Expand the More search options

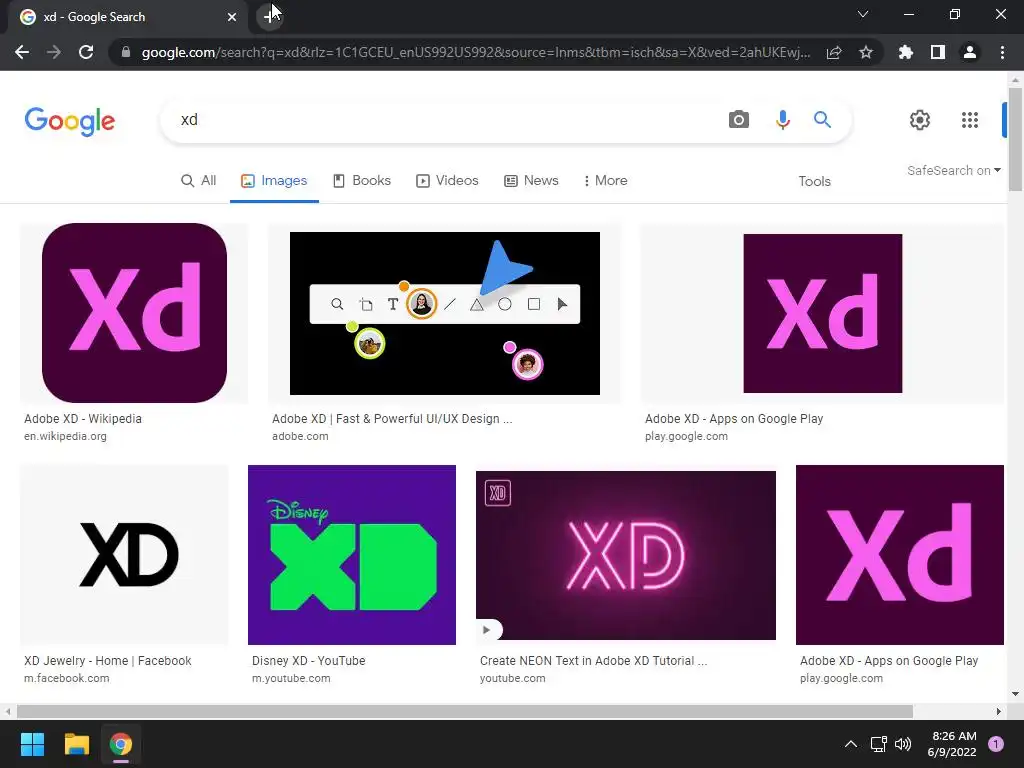click(x=605, y=180)
